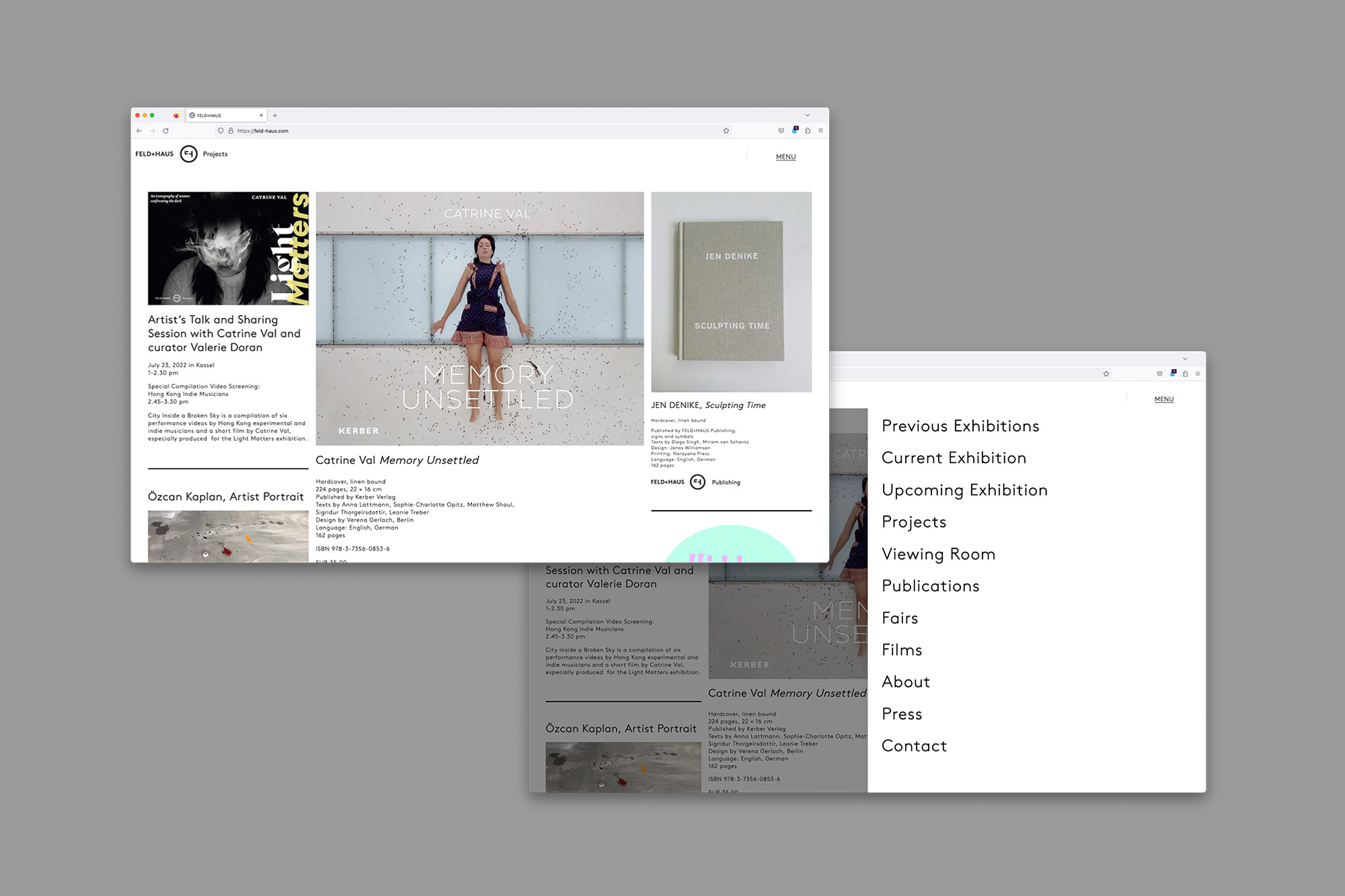Open the extensions puzzle icon in front window

[x=808, y=131]
